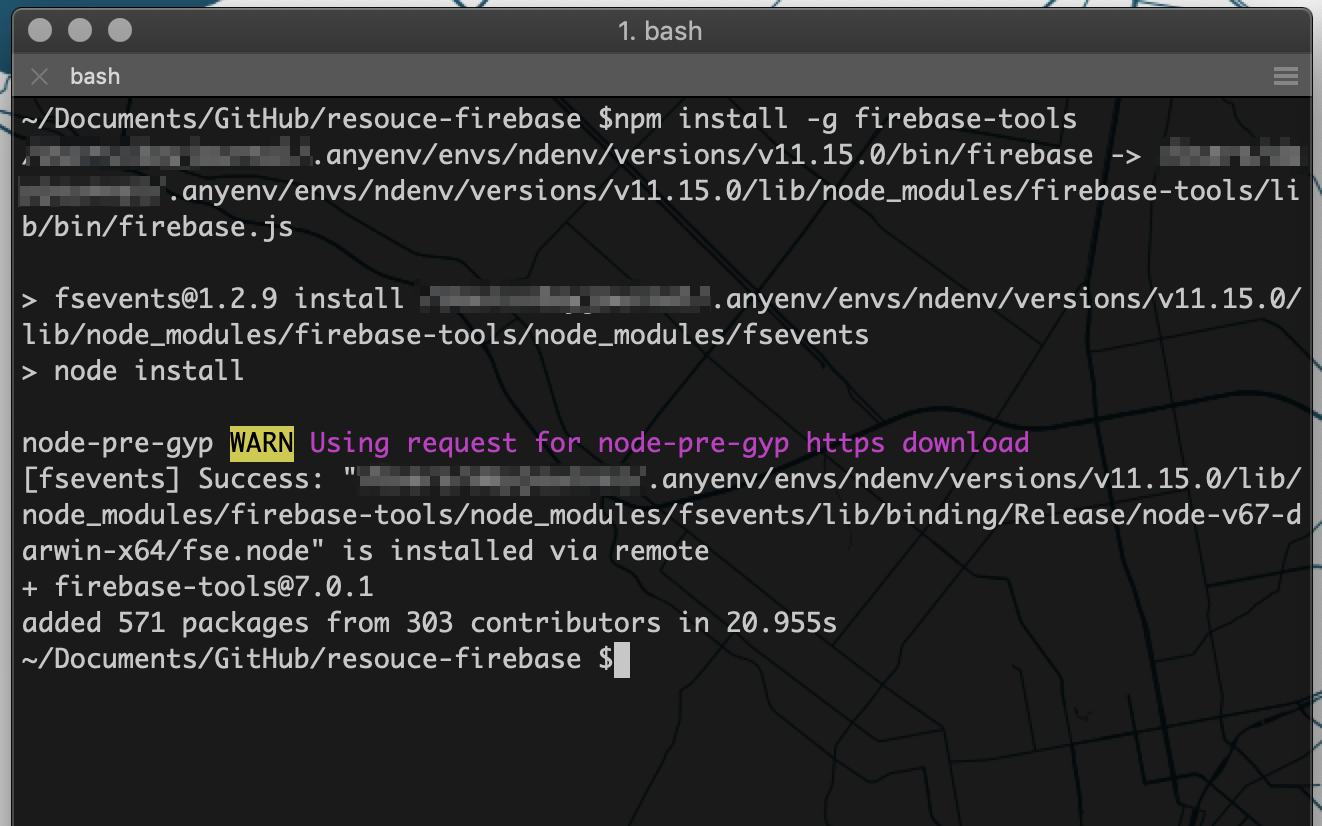Click the 'Using request for node-pre-gyp https download' message
1322x826 pixels.
[x=669, y=443]
